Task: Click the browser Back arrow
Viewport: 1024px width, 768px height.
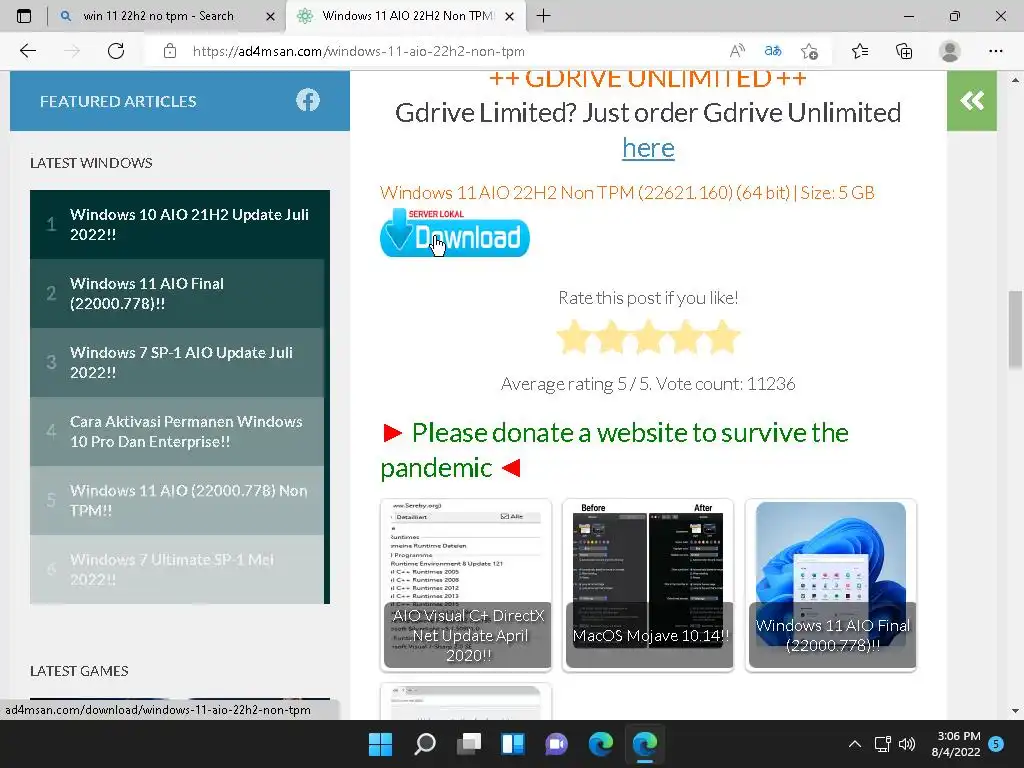Action: pos(27,51)
